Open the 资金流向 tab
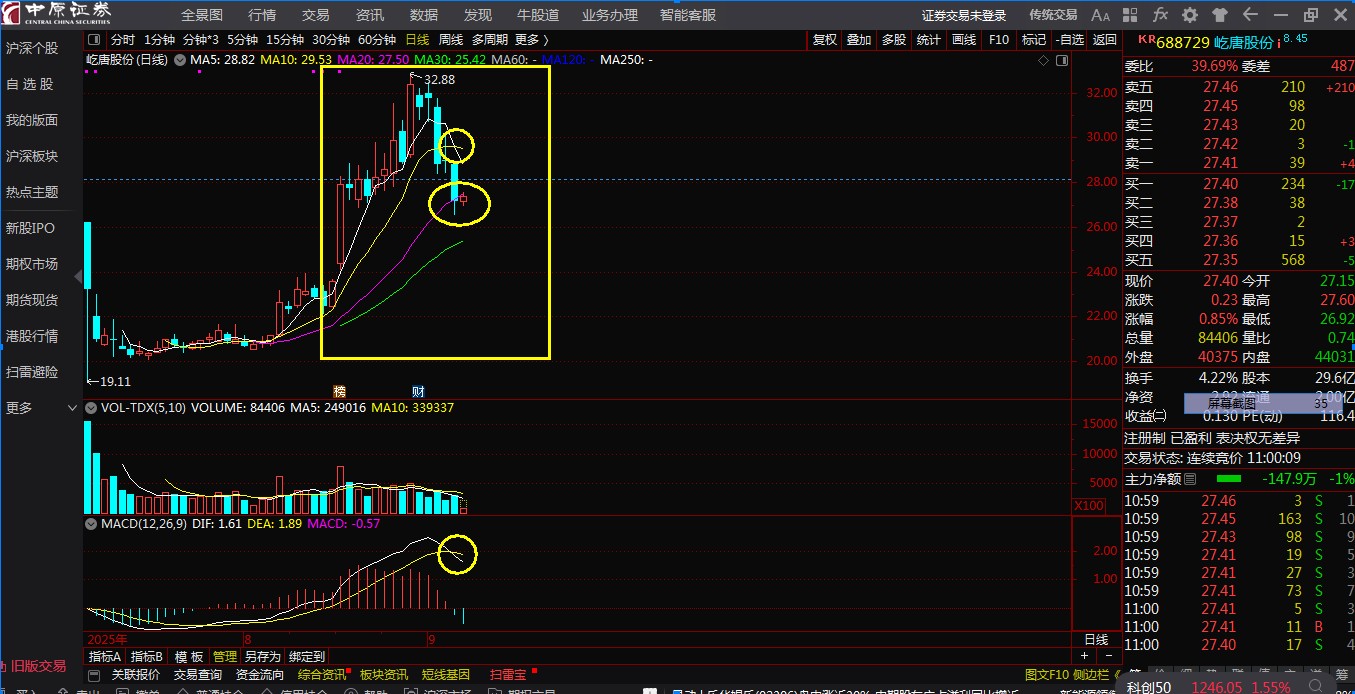This screenshot has width=1355, height=694. click(x=260, y=674)
